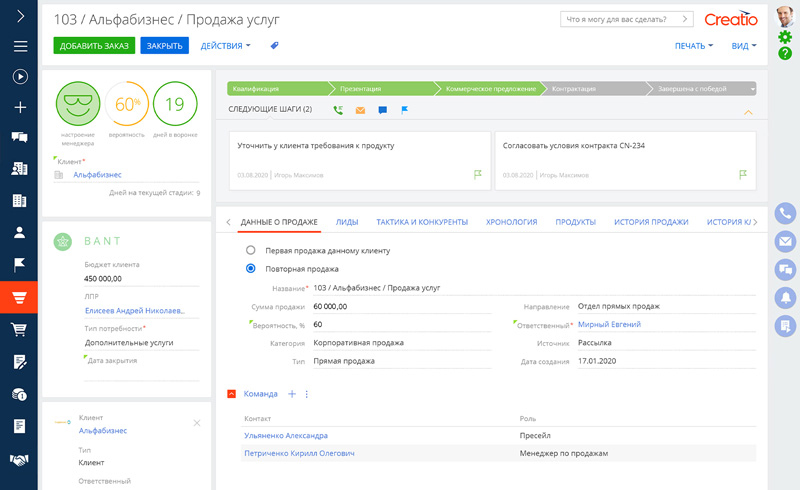Switch to Тактика и конкуренты tab

(x=422, y=222)
